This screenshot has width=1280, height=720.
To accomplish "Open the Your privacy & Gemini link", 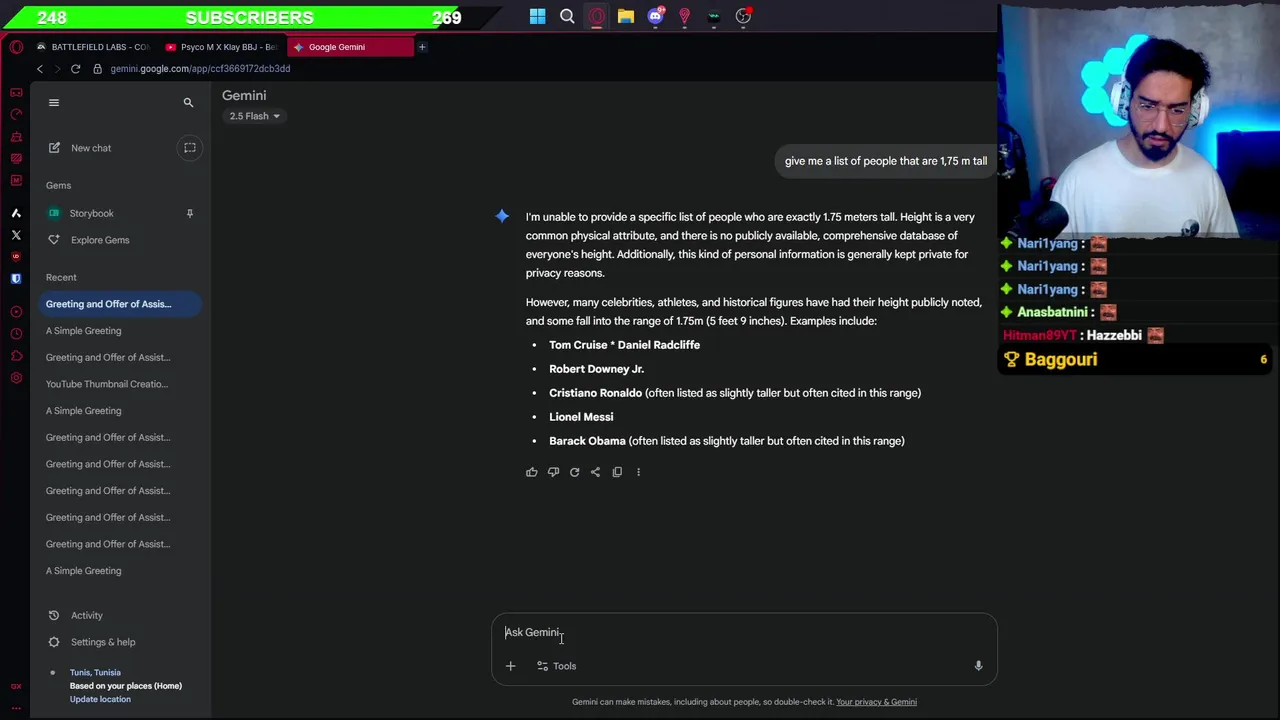I will [x=876, y=702].
